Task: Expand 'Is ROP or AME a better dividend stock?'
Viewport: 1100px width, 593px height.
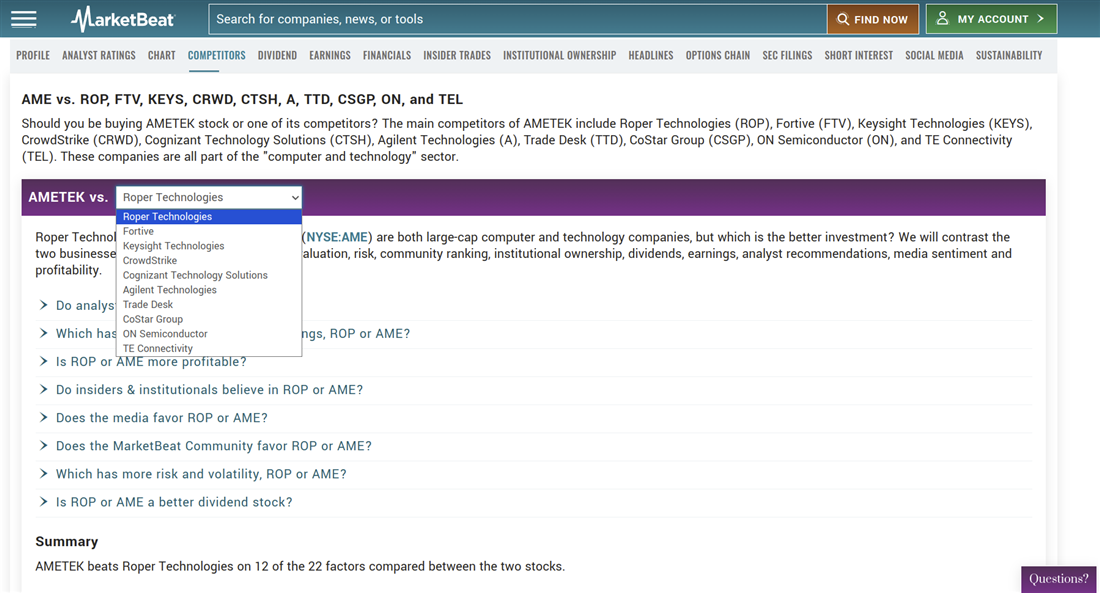Action: 174,502
